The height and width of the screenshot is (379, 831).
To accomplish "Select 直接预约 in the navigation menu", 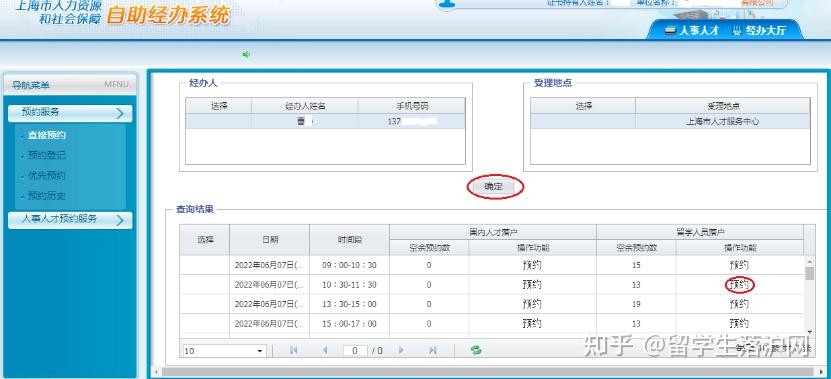I will [47, 135].
